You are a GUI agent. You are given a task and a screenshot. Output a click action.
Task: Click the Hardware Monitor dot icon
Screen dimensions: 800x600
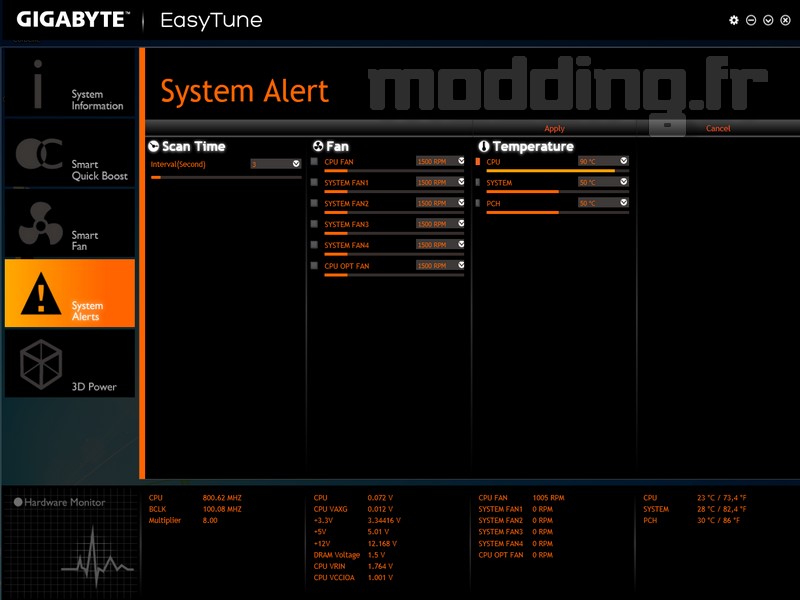click(x=18, y=502)
